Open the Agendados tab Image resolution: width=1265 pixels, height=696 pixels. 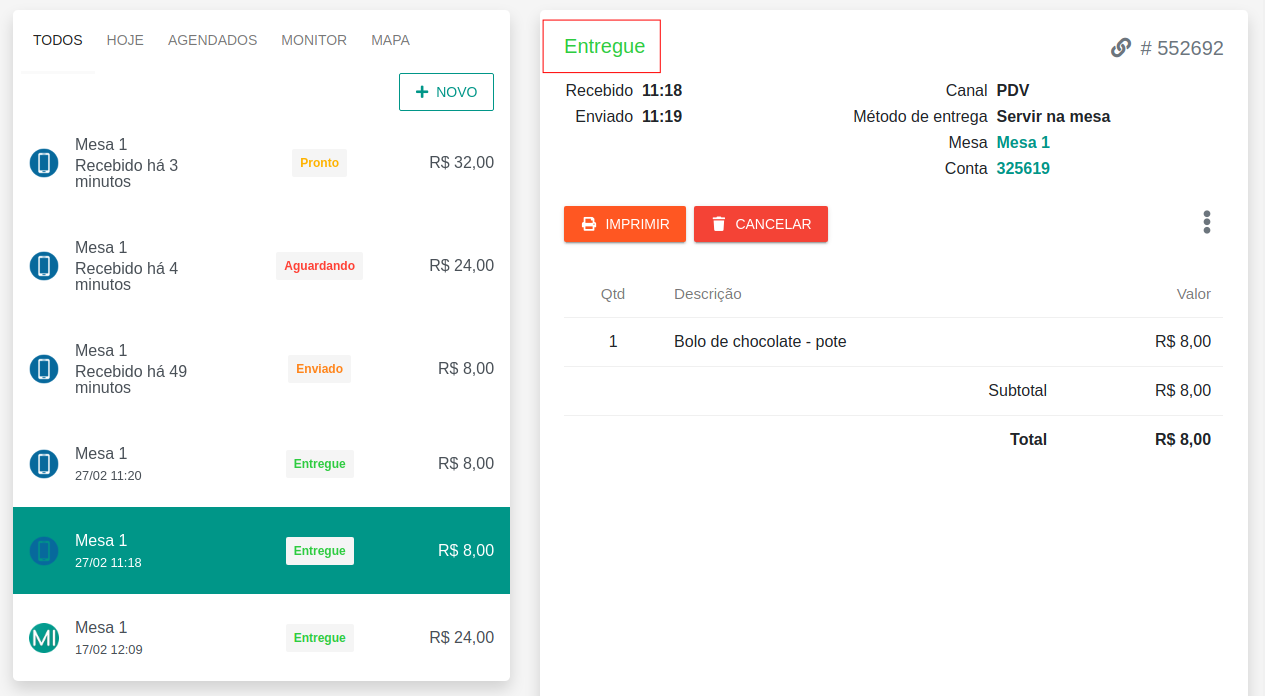tap(212, 41)
